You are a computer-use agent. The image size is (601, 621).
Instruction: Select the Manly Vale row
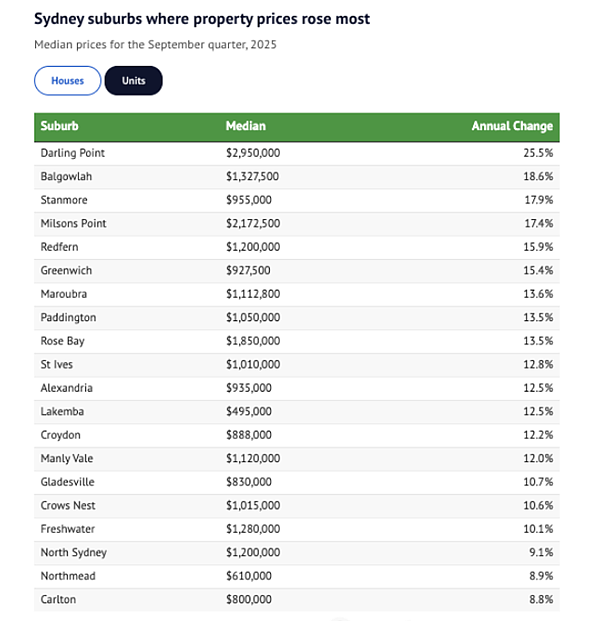point(297,459)
